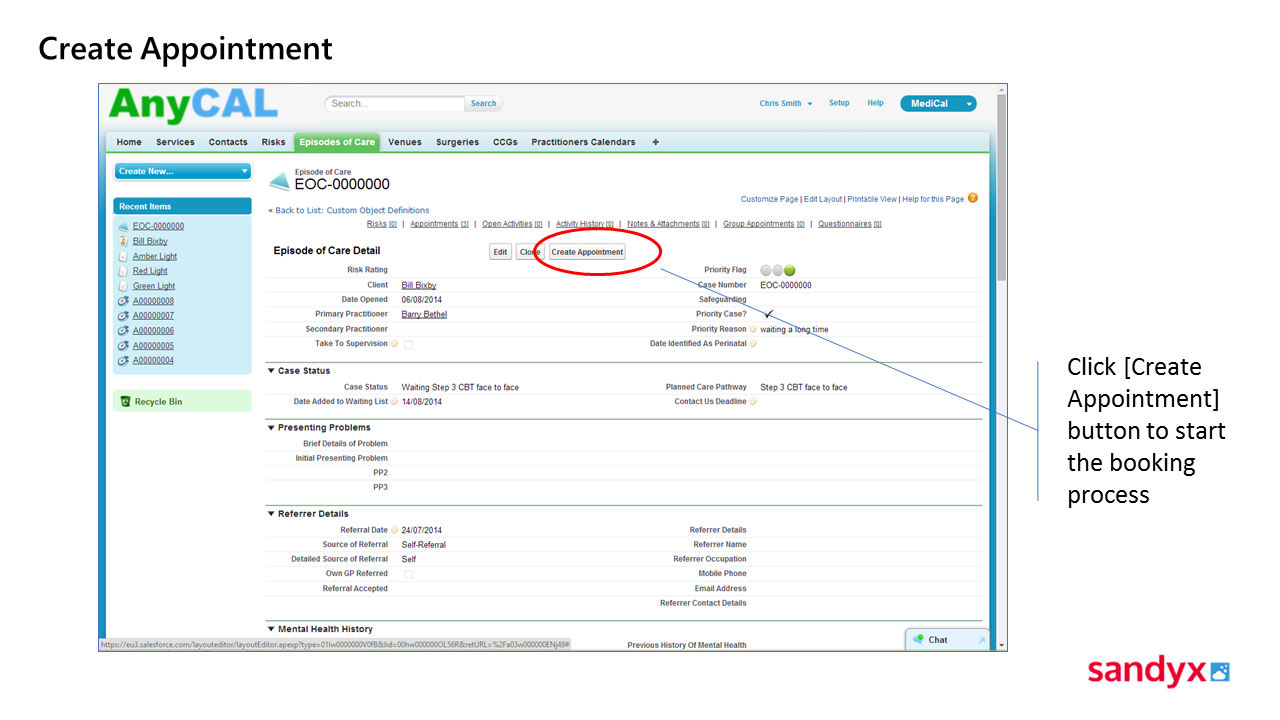Jump to the Questionnaires related list link
The image size is (1280, 720).
point(849,224)
